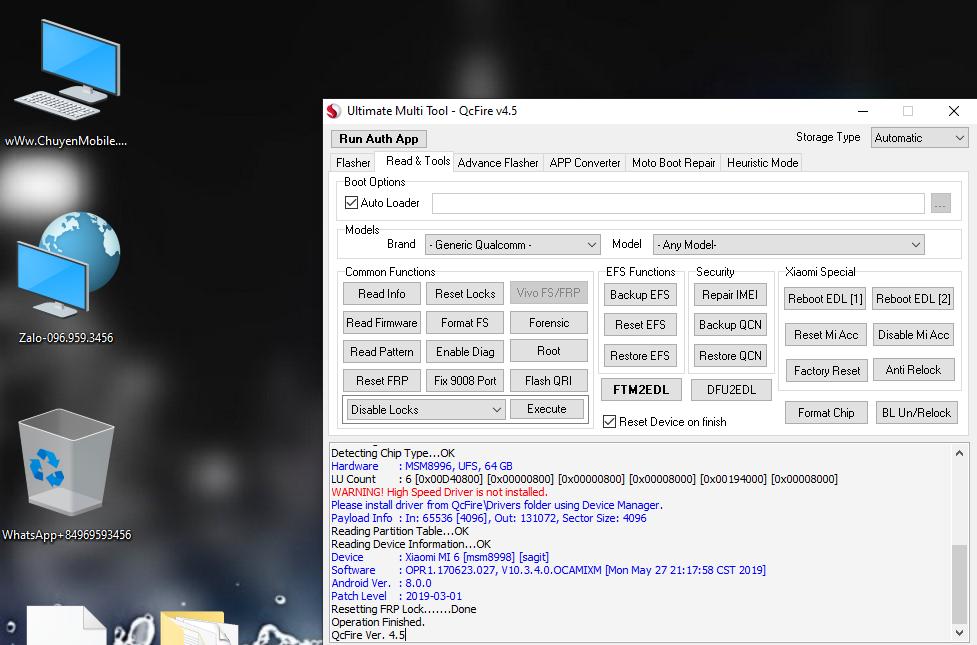Image resolution: width=977 pixels, height=645 pixels.
Task: Click the Run Auth App button
Action: (x=379, y=139)
